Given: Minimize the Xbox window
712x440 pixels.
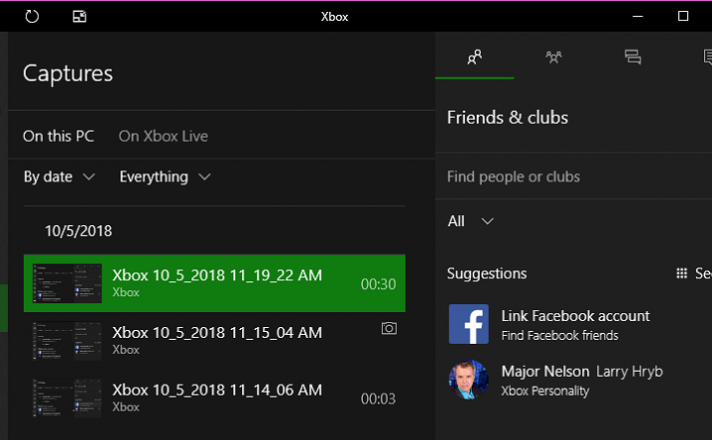Looking at the screenshot, I should (x=638, y=16).
